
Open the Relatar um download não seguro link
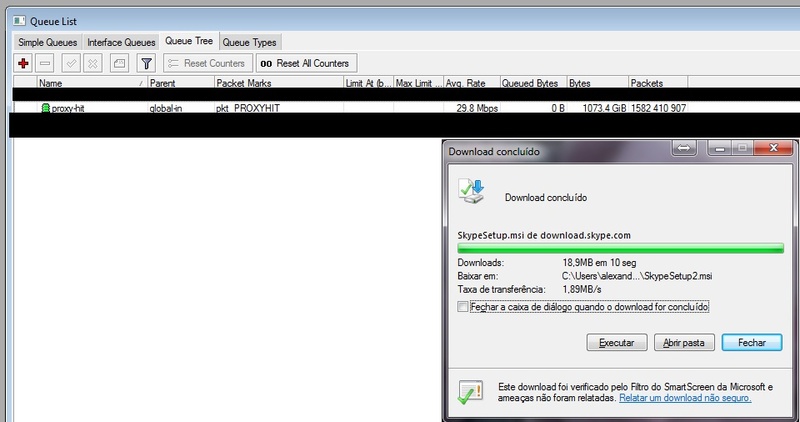pos(685,398)
